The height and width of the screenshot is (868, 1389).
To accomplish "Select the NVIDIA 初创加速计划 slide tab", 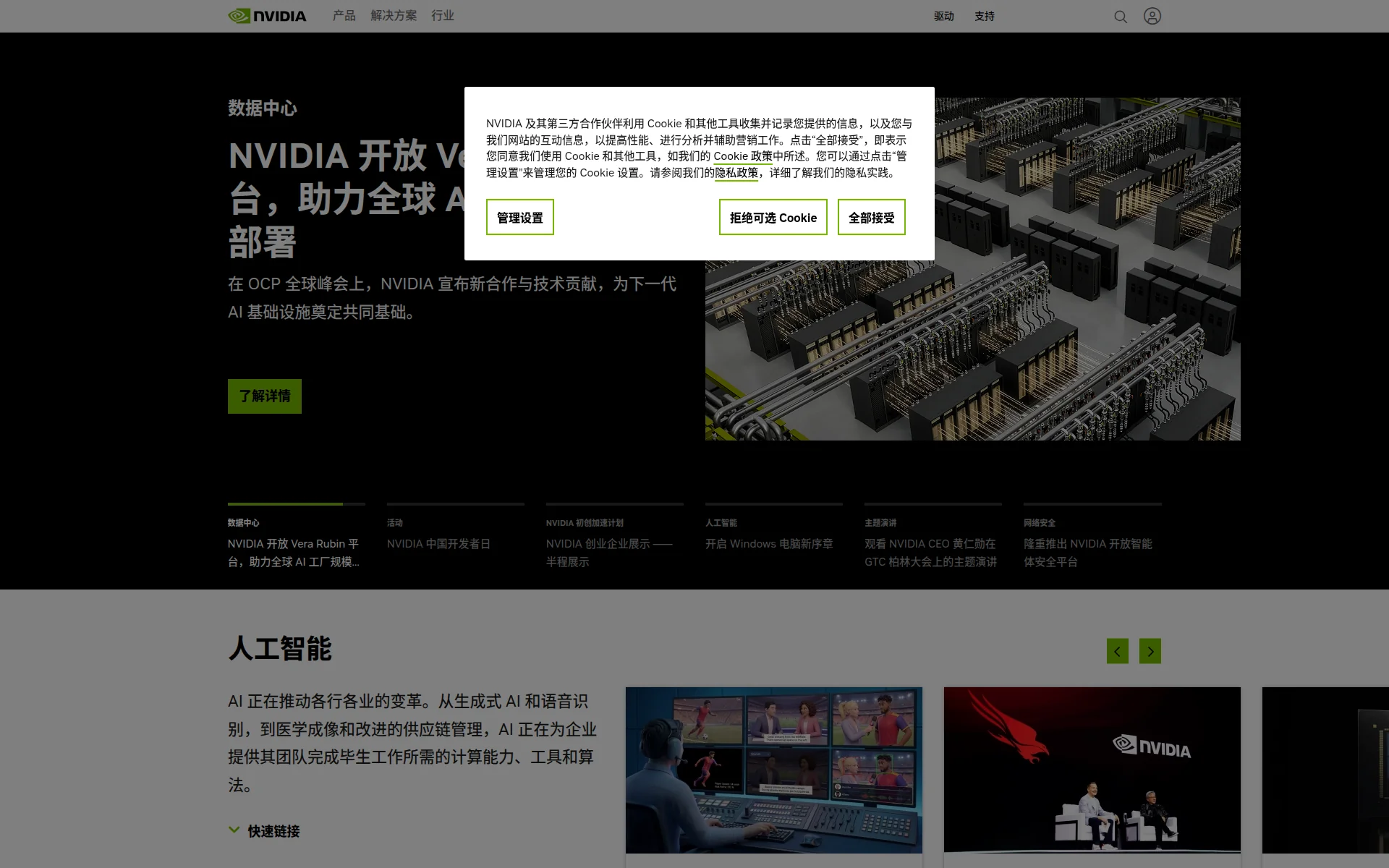I will (615, 537).
